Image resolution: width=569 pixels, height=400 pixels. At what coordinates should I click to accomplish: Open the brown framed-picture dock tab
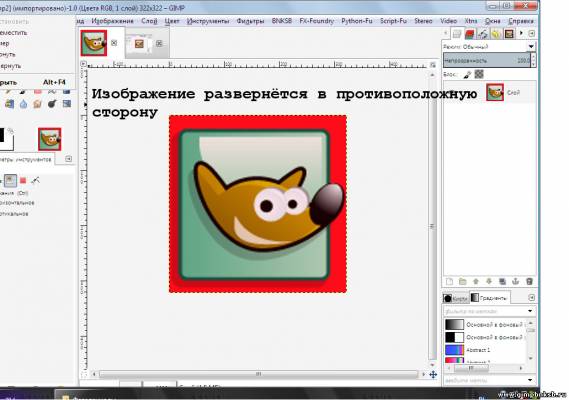pyautogui.click(x=509, y=34)
